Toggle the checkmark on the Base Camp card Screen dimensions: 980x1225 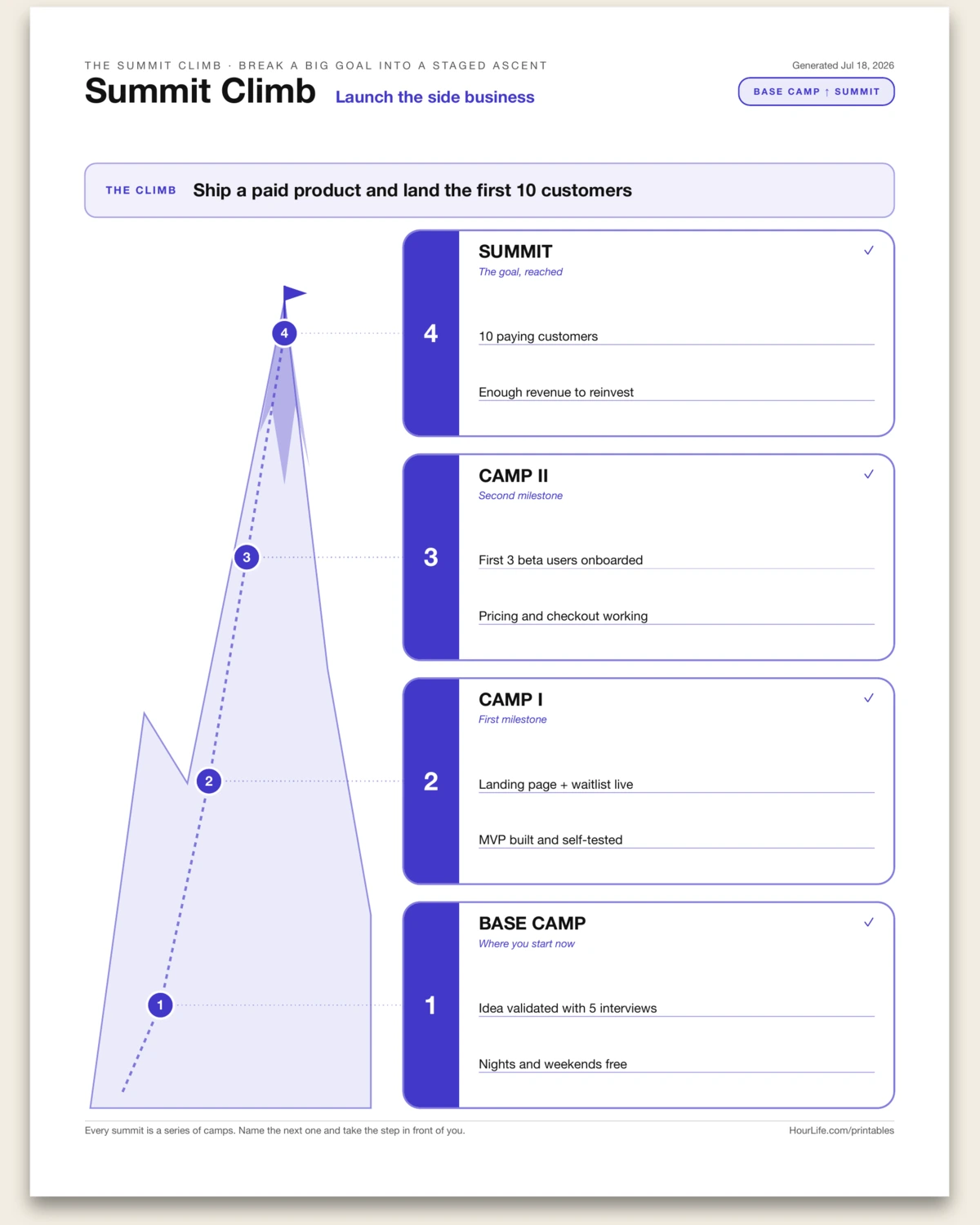tap(869, 922)
